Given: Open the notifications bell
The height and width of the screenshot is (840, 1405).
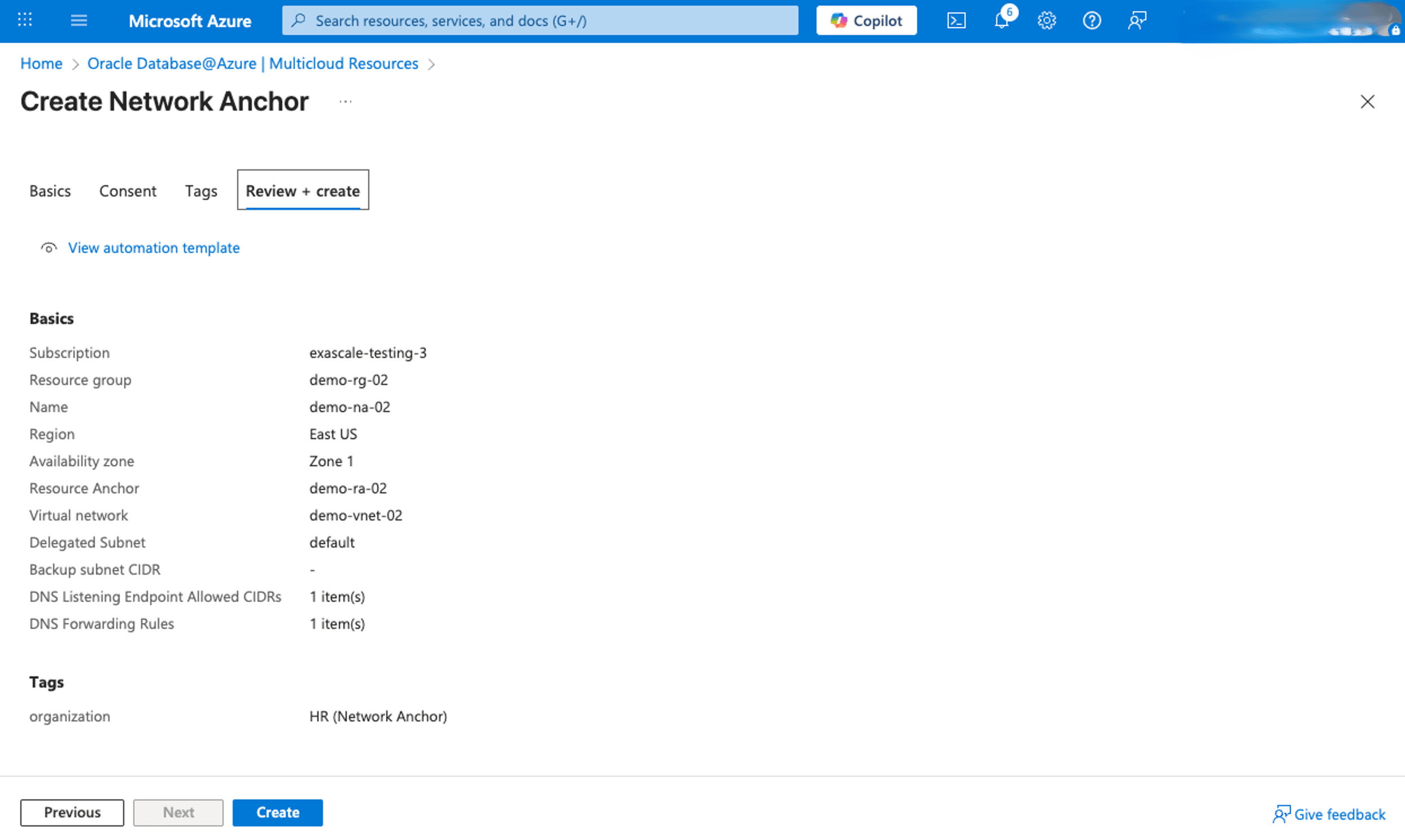Looking at the screenshot, I should (1002, 20).
